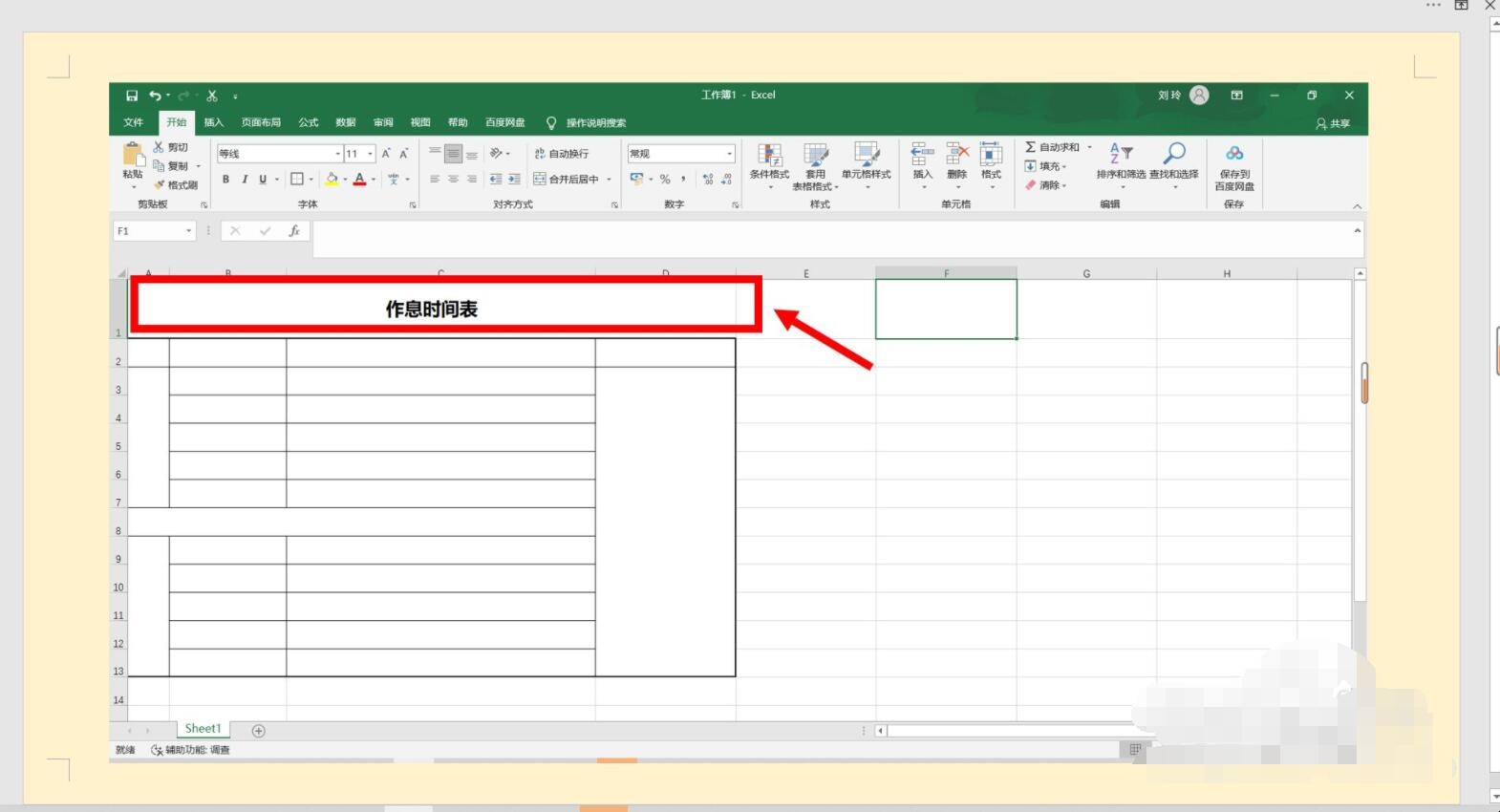Image resolution: width=1500 pixels, height=812 pixels.
Task: Click the add new sheet plus icon
Action: pos(258,731)
